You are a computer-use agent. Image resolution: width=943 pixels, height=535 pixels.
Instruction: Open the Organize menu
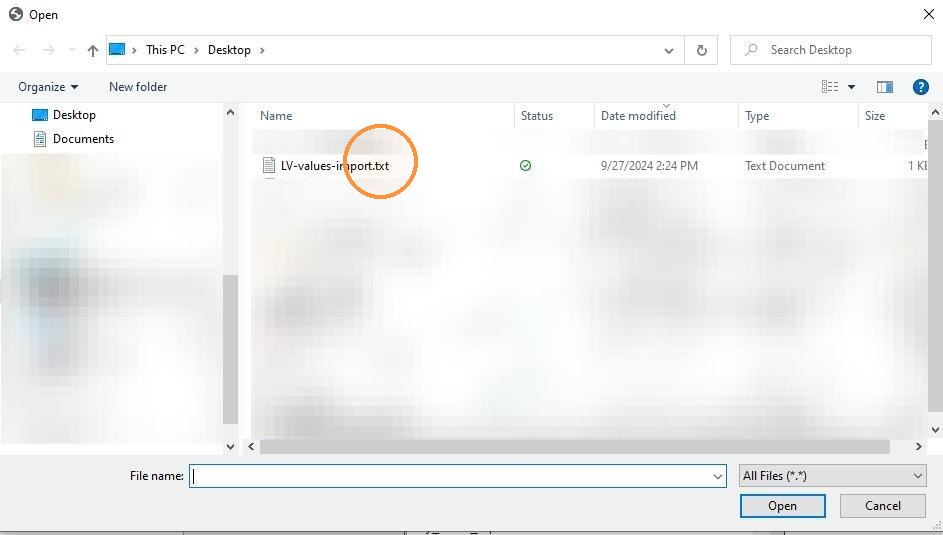[48, 87]
